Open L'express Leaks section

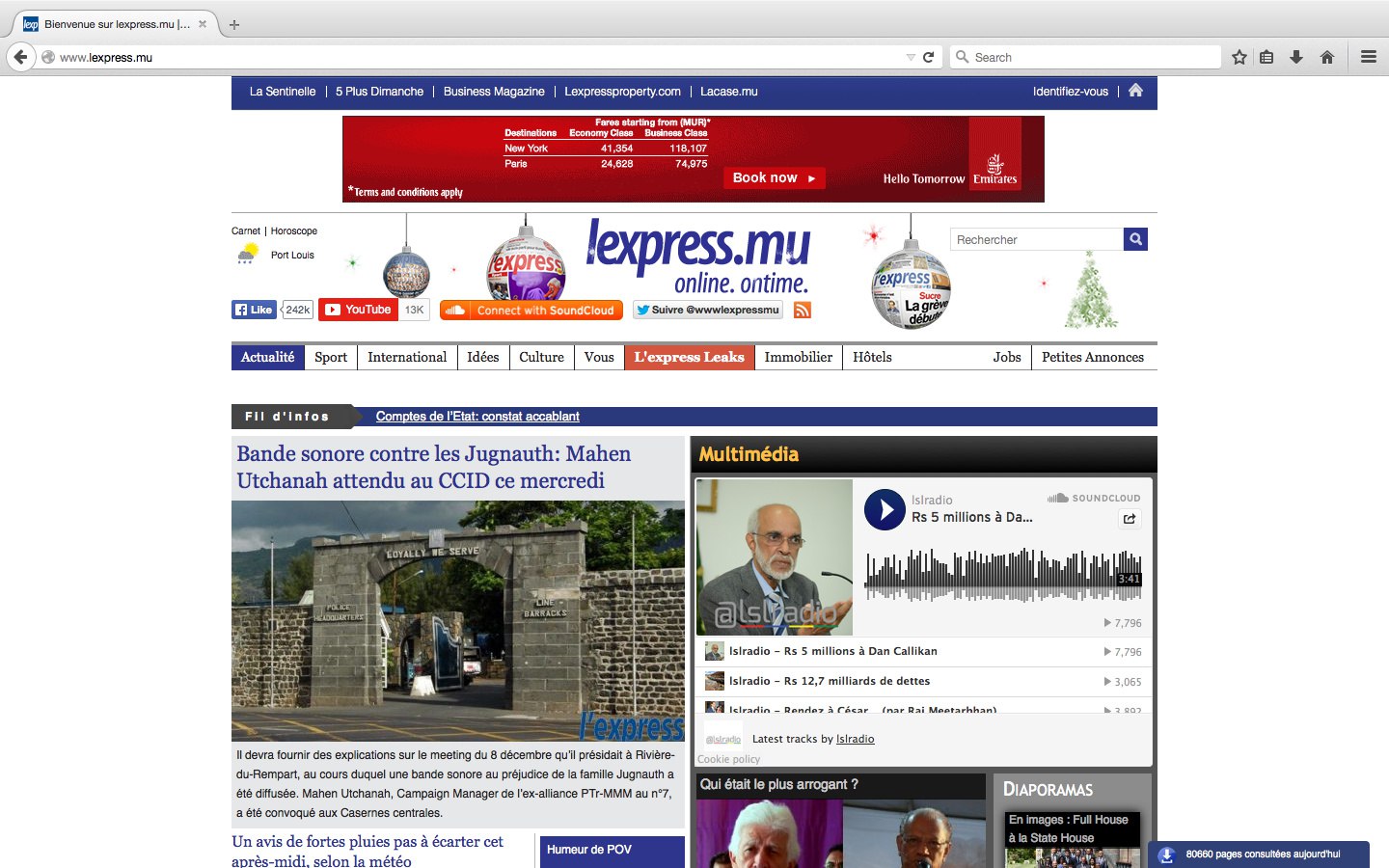pos(690,357)
